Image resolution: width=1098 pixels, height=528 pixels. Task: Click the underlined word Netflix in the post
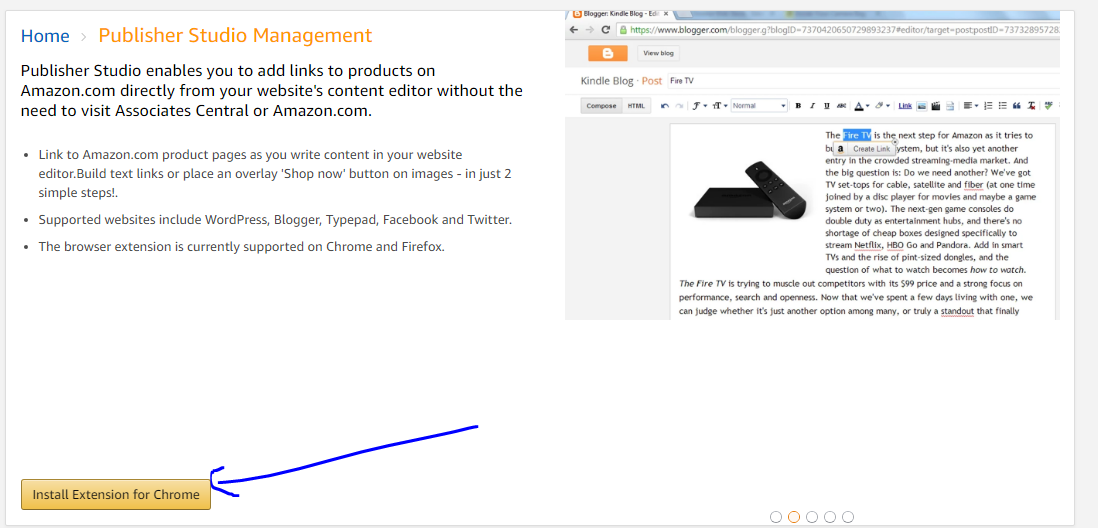(x=869, y=245)
